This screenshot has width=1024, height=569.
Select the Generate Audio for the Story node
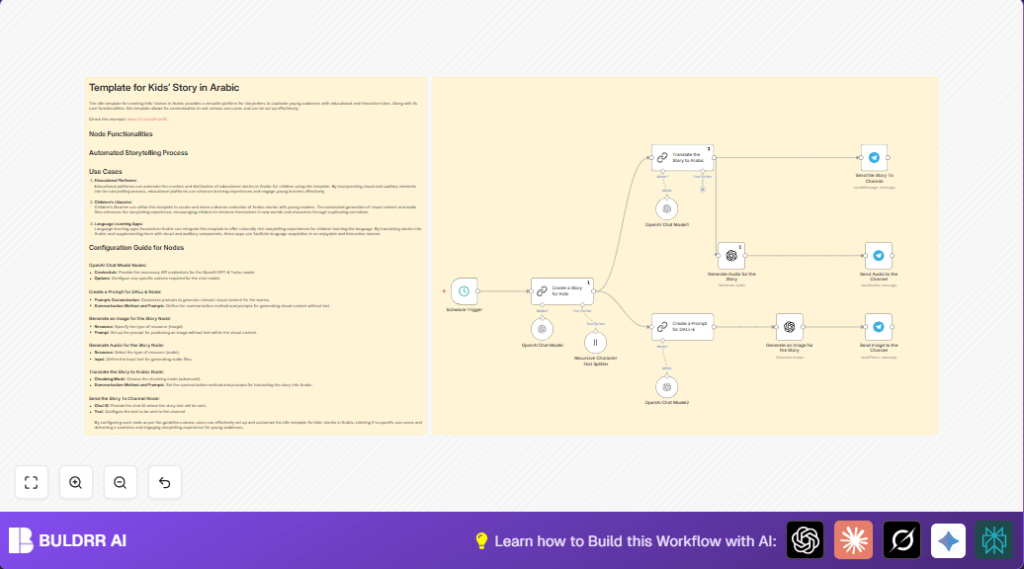[731, 256]
